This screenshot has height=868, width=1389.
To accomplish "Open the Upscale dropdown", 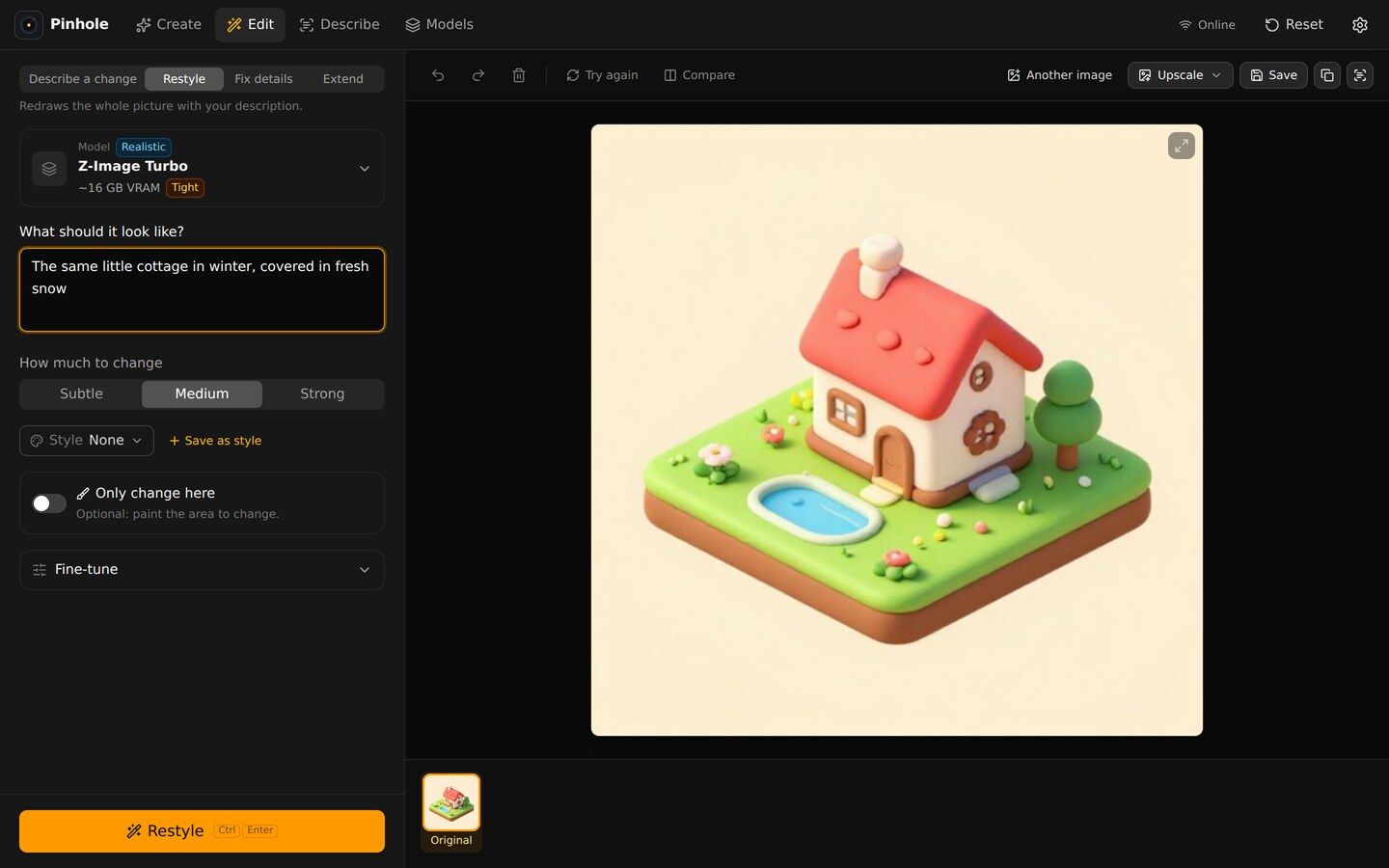I will tap(1180, 75).
